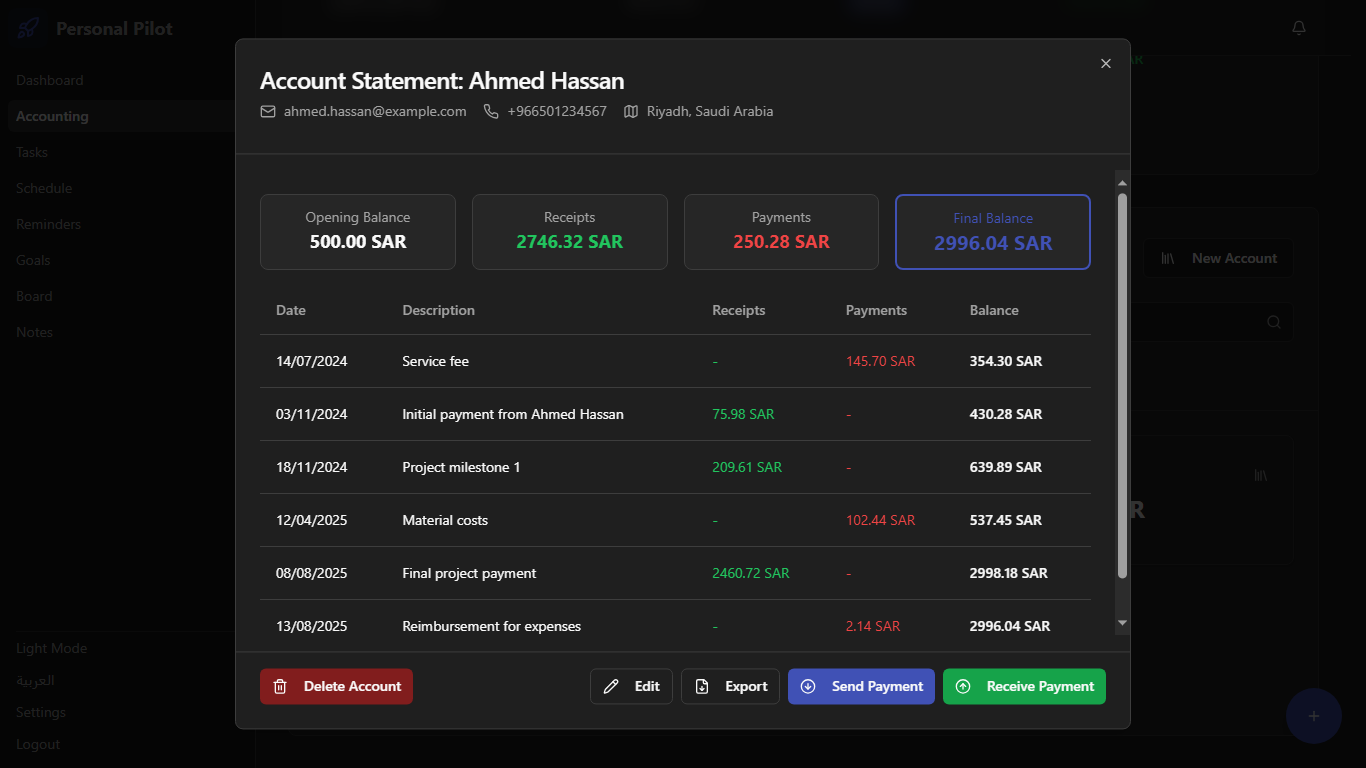This screenshot has height=768, width=1366.
Task: Open notifications with the bell icon
Action: point(1299,28)
